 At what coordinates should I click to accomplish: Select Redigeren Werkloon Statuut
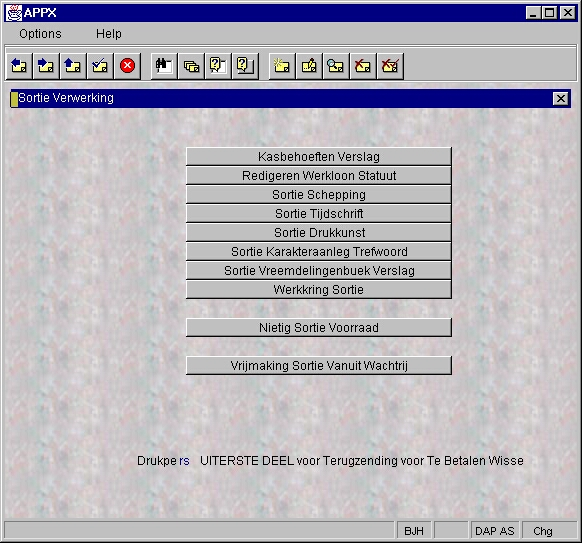pos(319,176)
